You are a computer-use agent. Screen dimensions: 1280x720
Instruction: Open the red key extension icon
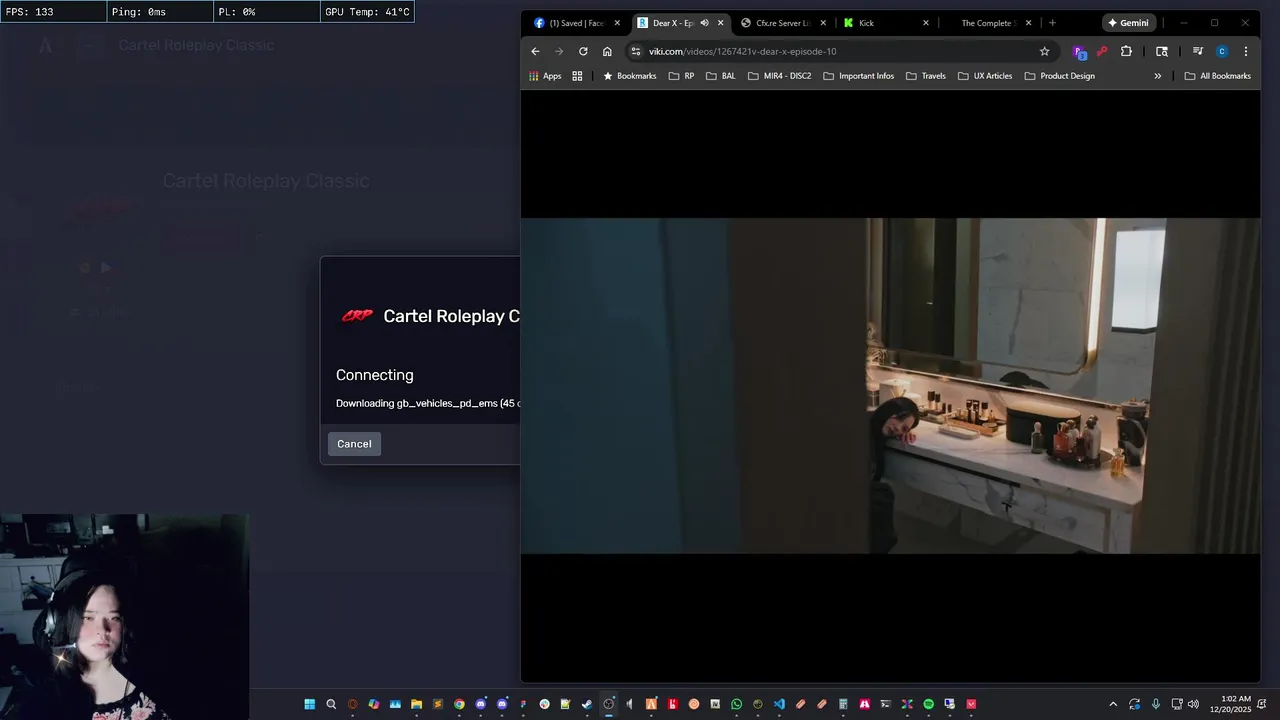tap(1102, 51)
